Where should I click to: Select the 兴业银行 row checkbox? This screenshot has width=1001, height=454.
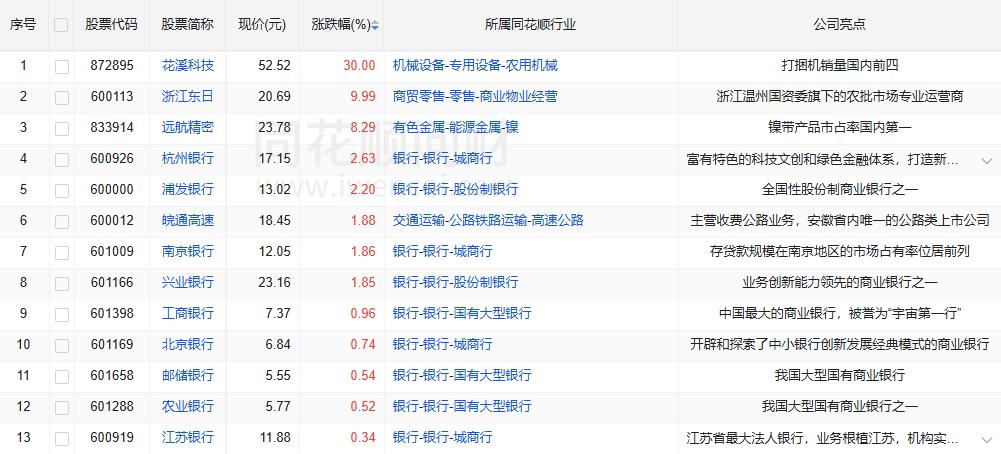pyautogui.click(x=62, y=284)
